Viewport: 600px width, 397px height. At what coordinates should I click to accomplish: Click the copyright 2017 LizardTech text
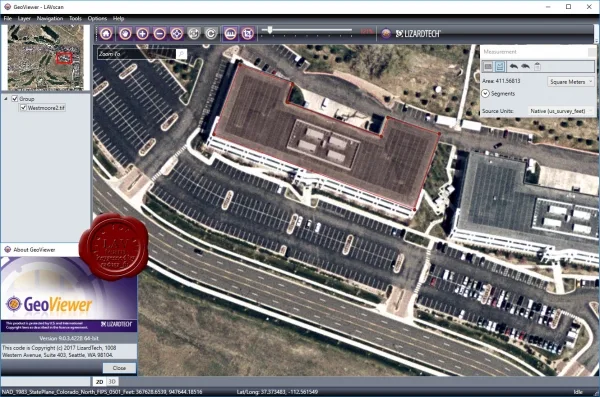point(59,351)
